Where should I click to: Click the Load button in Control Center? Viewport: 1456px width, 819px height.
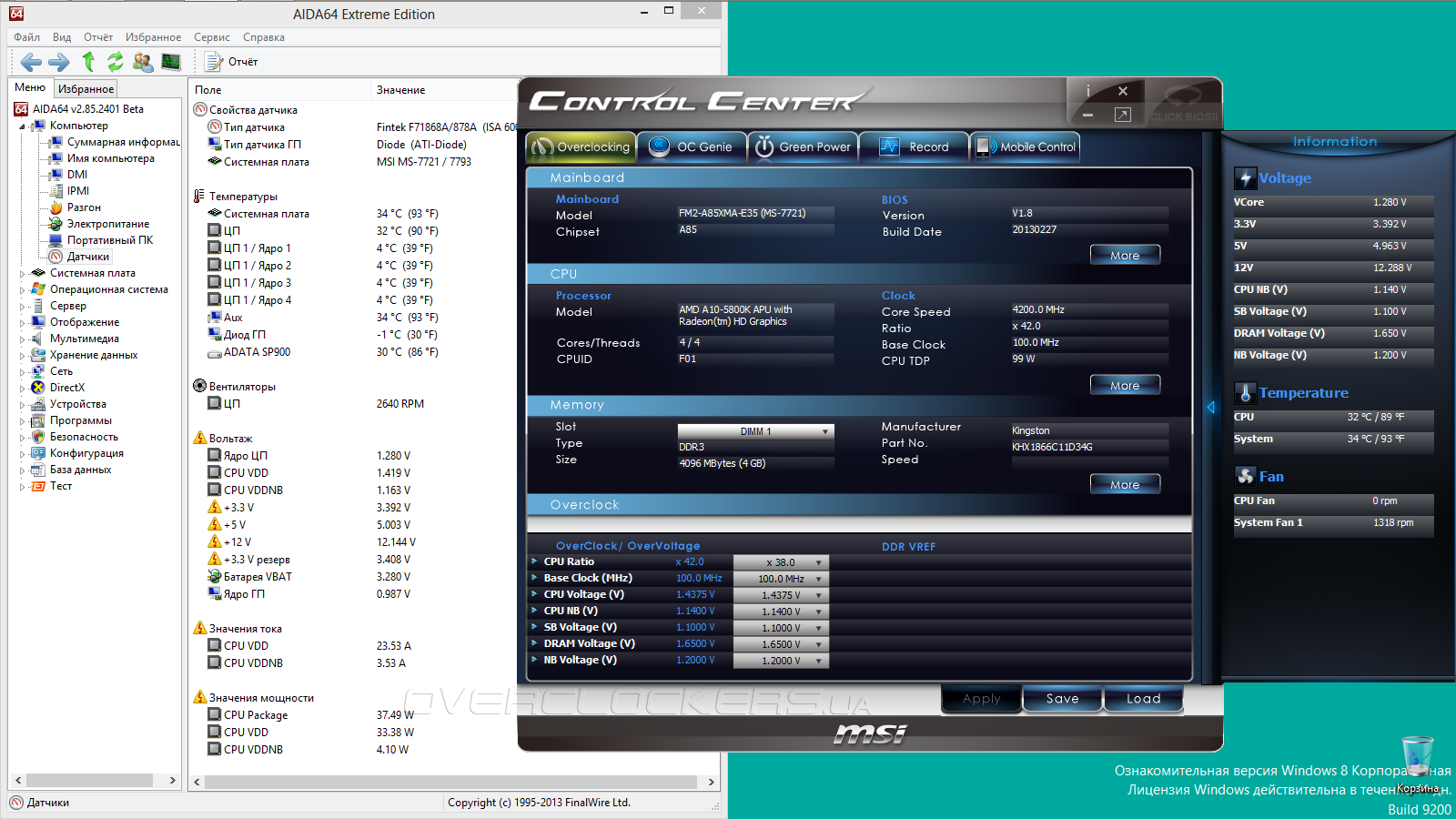click(1143, 699)
